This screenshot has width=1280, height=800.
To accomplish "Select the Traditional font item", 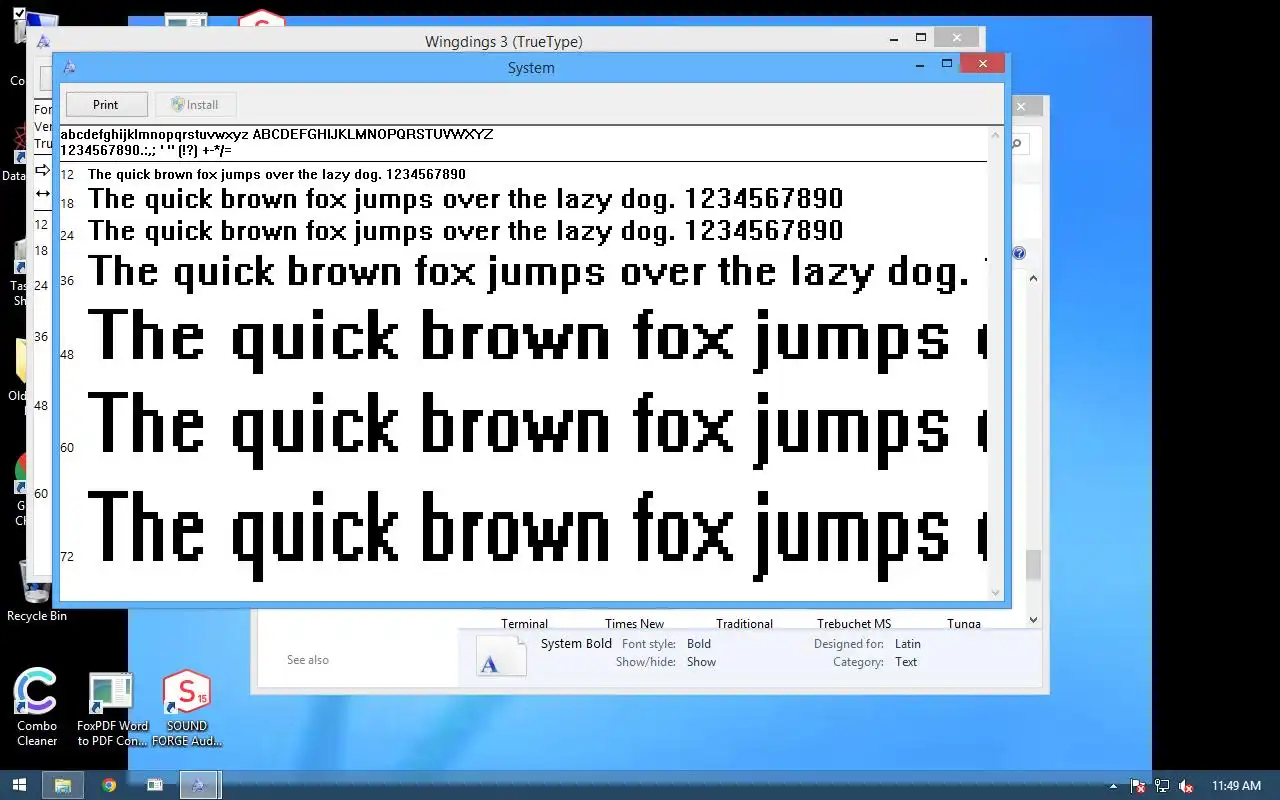I will [744, 623].
